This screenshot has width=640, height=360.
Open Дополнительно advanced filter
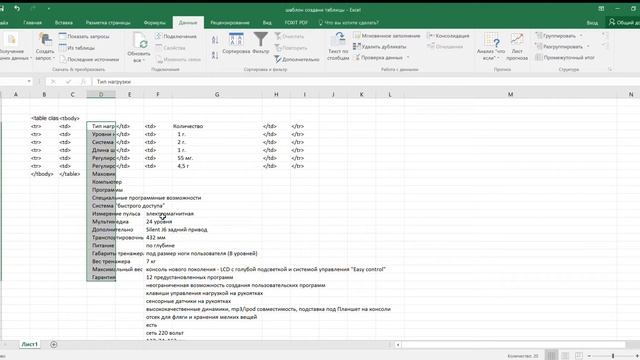coord(297,59)
